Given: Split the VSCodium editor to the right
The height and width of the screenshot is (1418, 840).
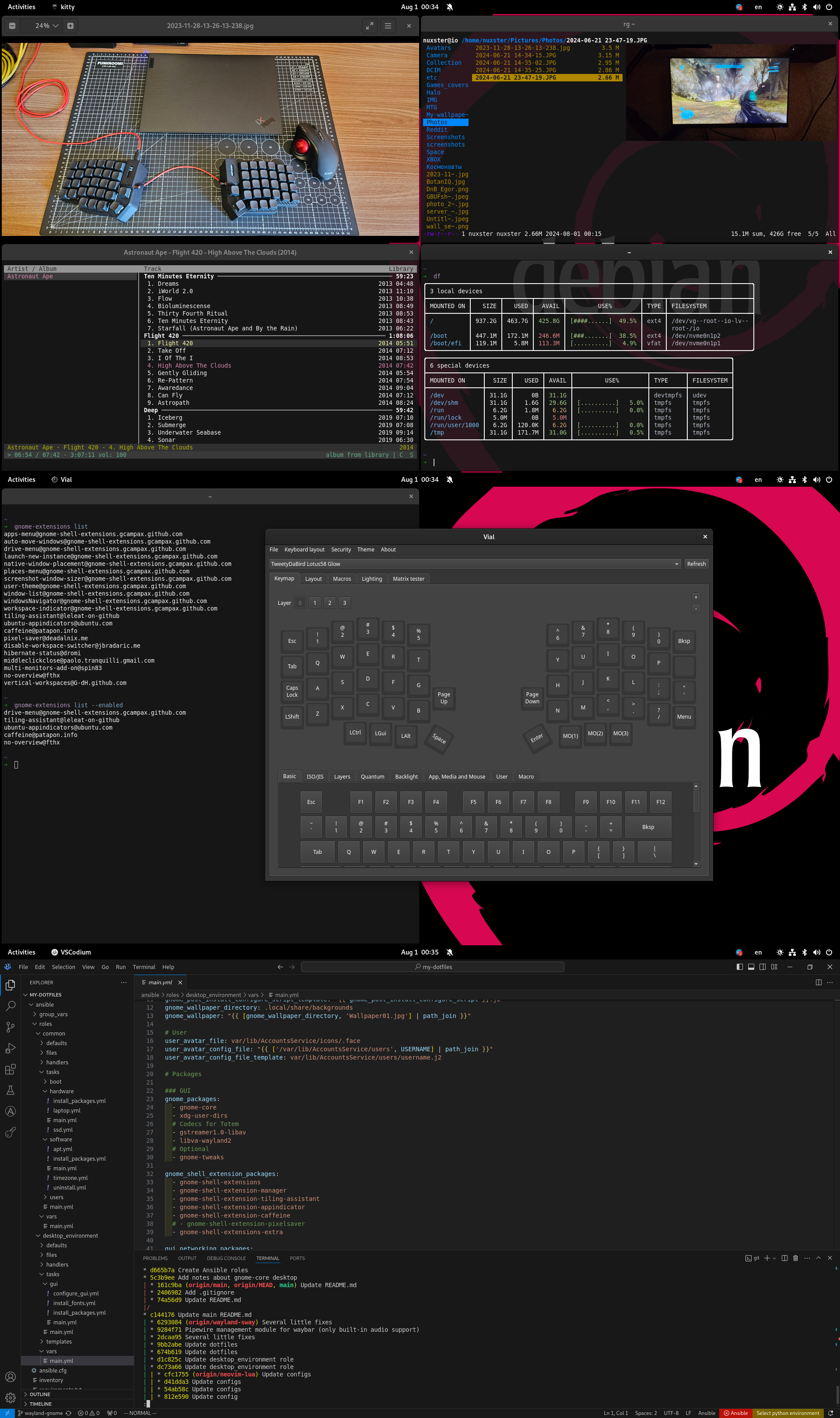Looking at the screenshot, I should [x=819, y=982].
